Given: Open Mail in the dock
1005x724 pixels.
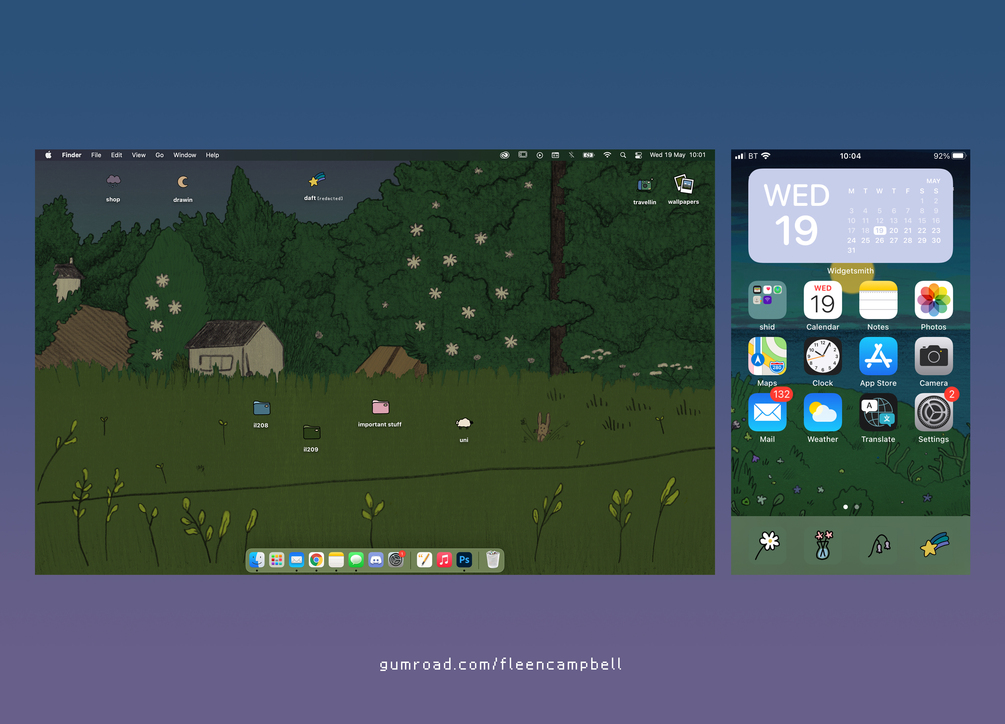Looking at the screenshot, I should point(297,559).
